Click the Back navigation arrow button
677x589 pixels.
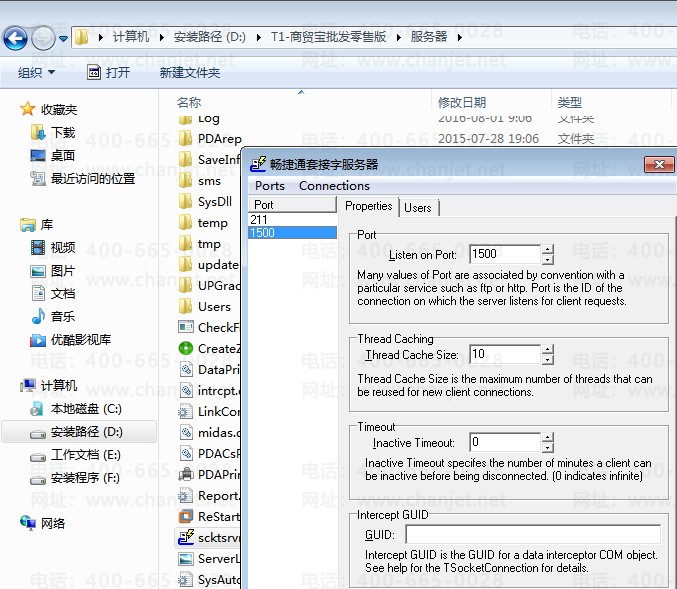(16, 38)
